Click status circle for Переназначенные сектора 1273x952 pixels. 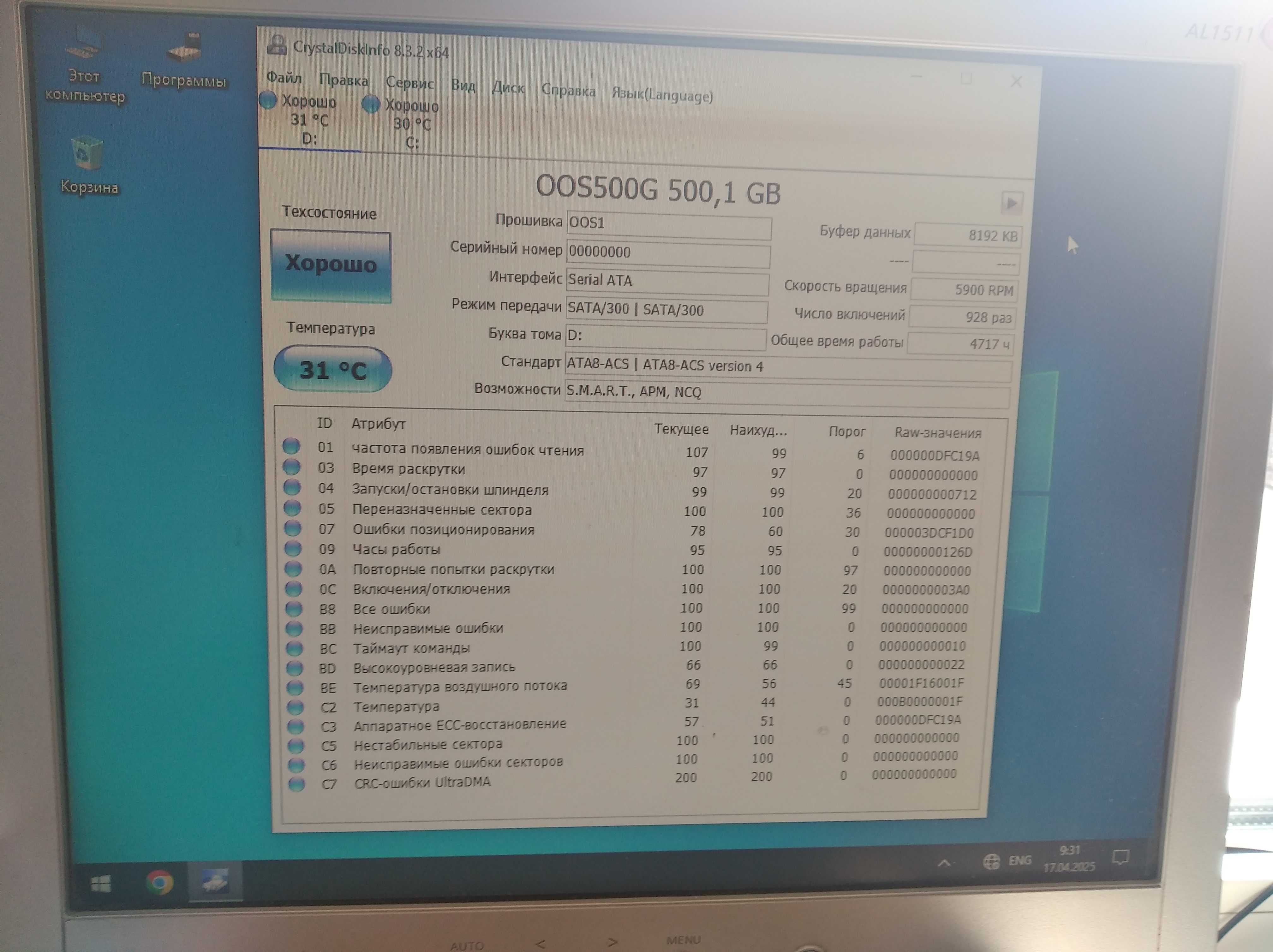pos(292,508)
